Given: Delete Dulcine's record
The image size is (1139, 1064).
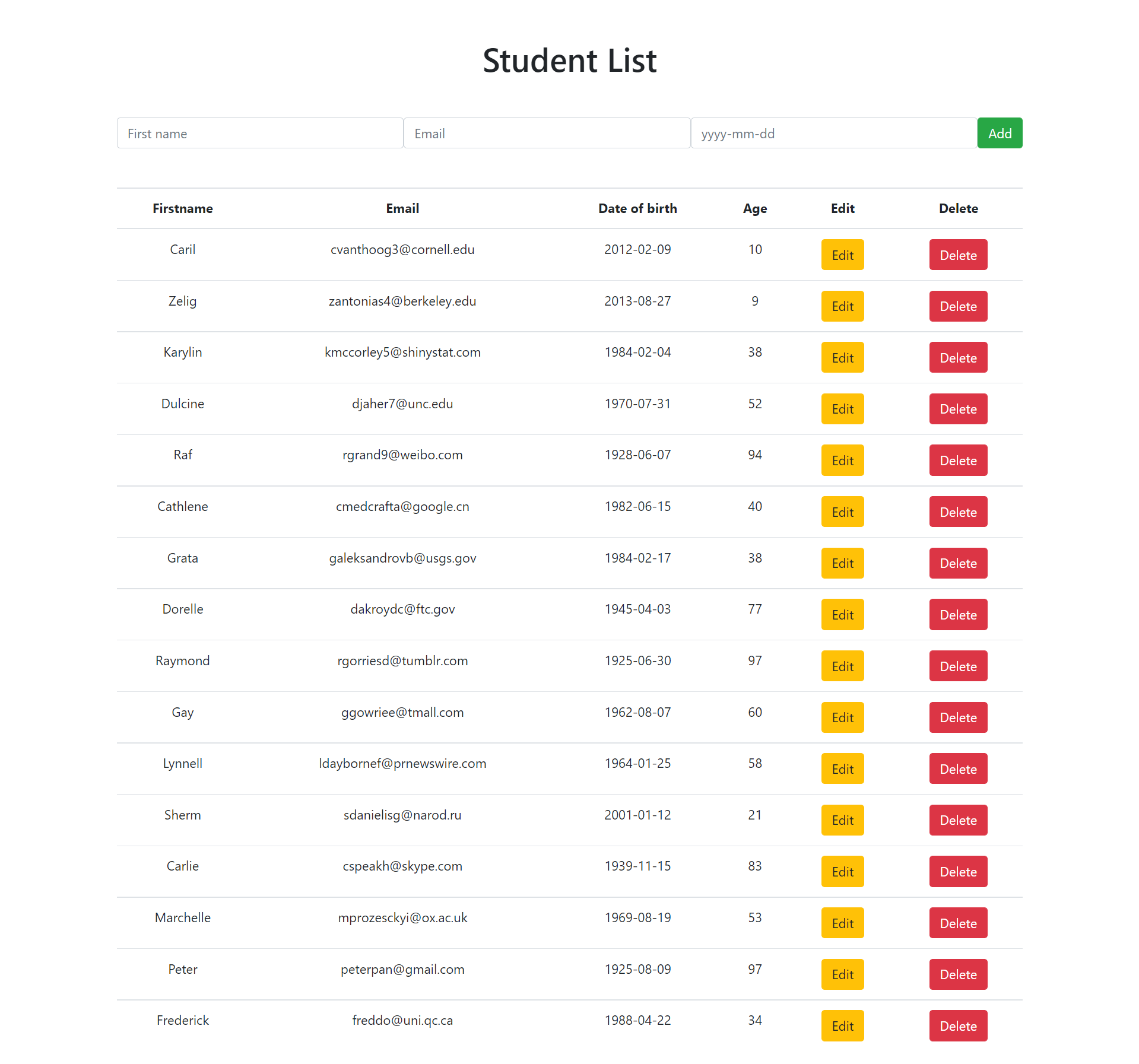Looking at the screenshot, I should pos(957,408).
